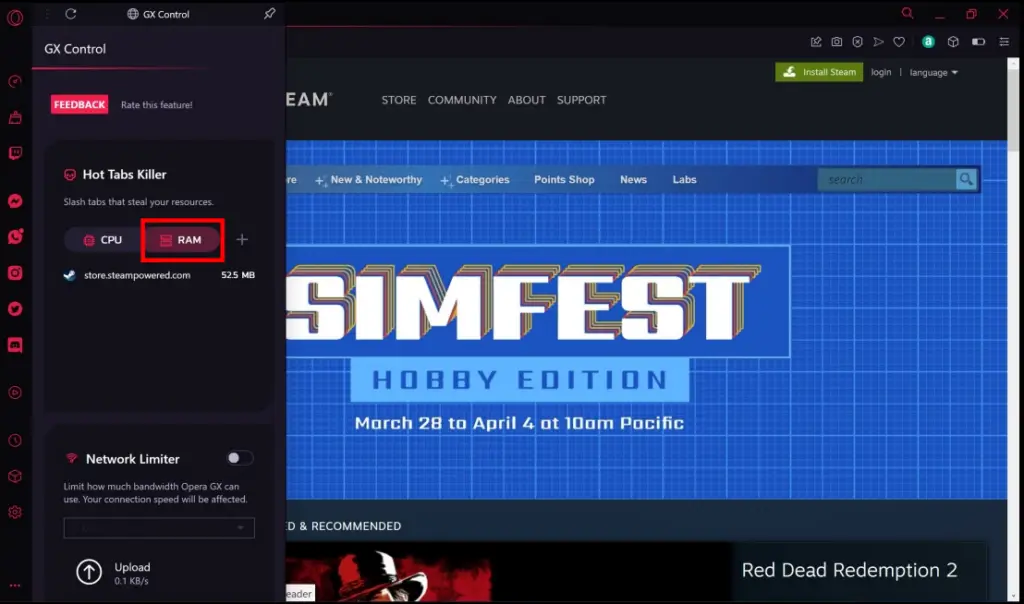
Task: Open the Steam language dropdown
Action: click(x=933, y=72)
